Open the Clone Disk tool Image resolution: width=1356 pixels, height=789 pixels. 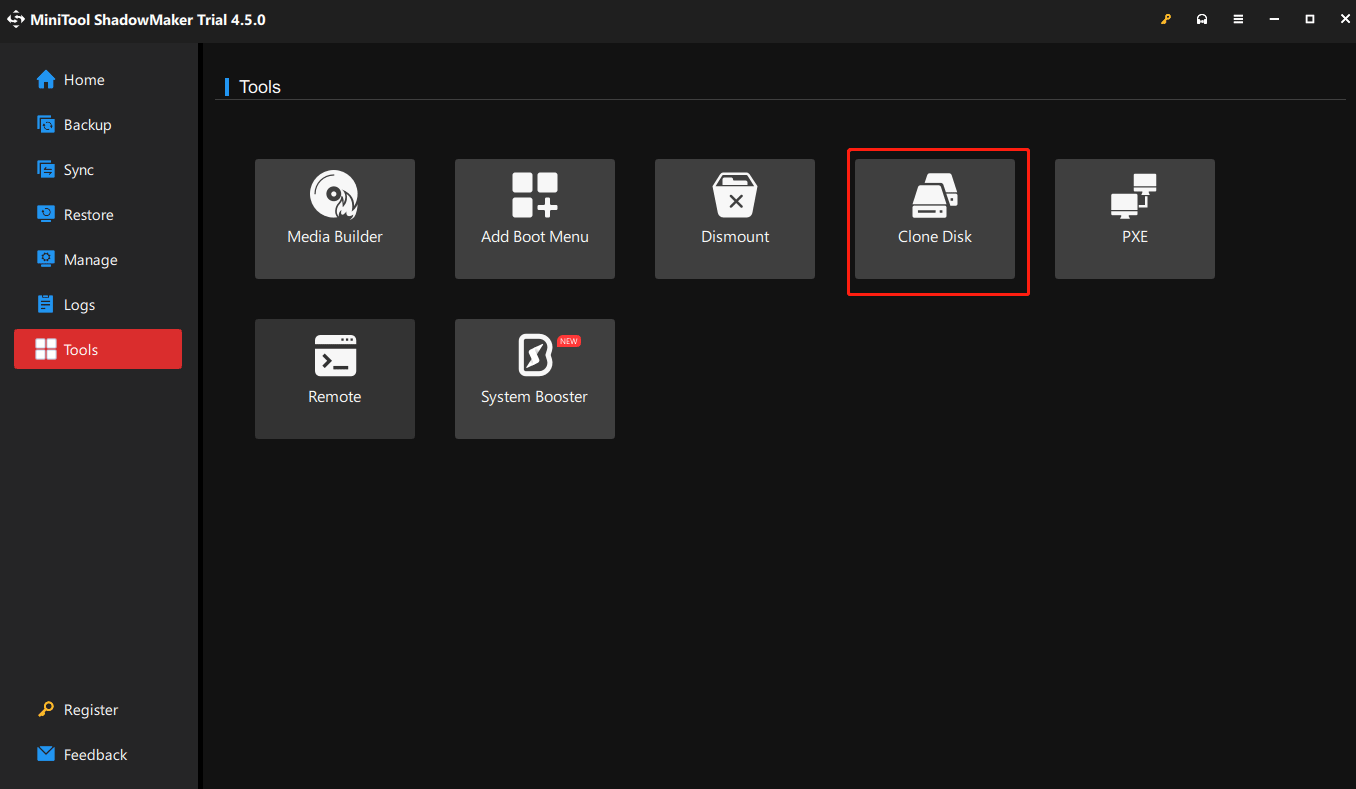coord(934,219)
